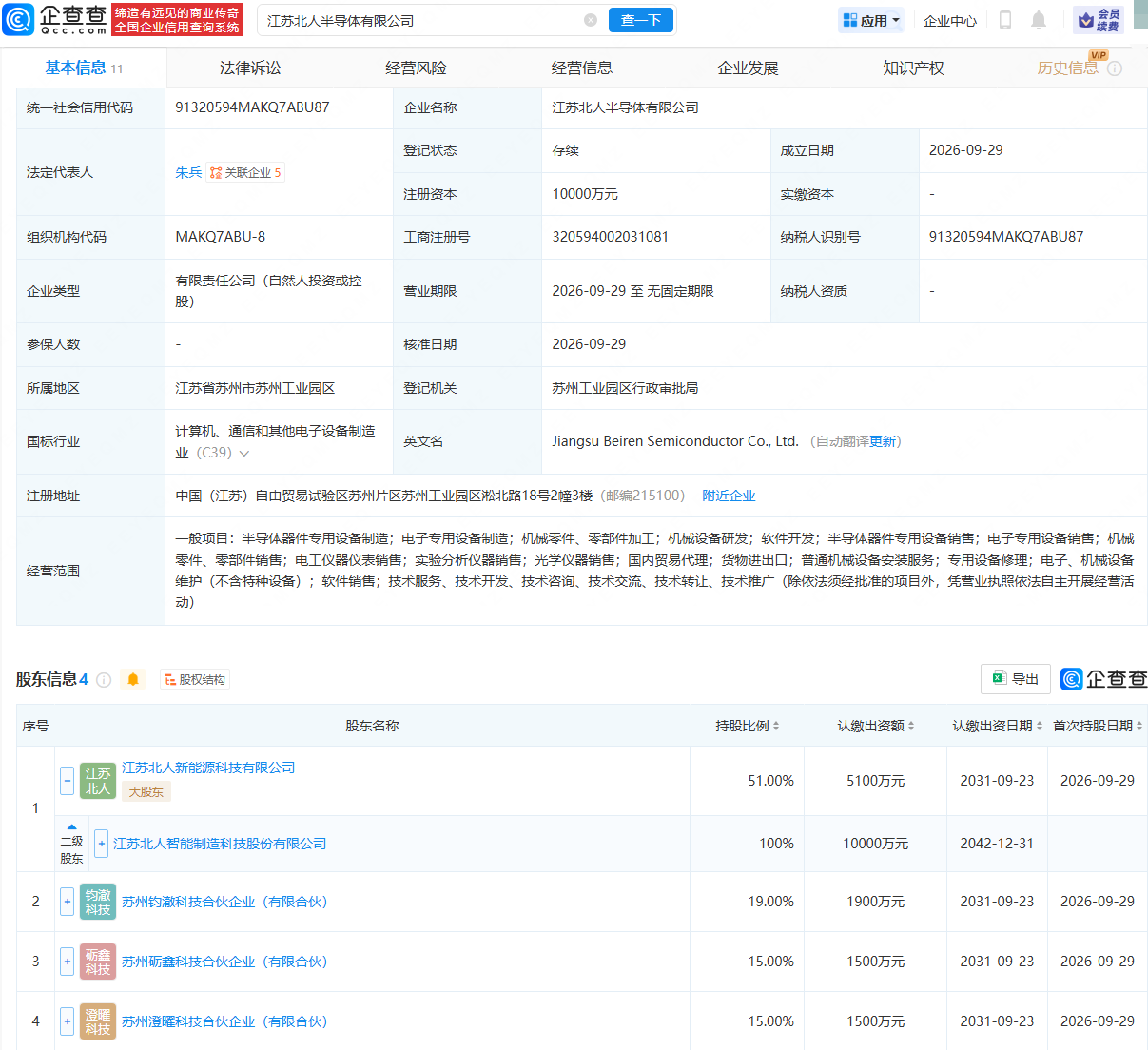Click the 5100万元 contribution cell
The width and height of the screenshot is (1148, 1050).
pyautogui.click(x=875, y=781)
